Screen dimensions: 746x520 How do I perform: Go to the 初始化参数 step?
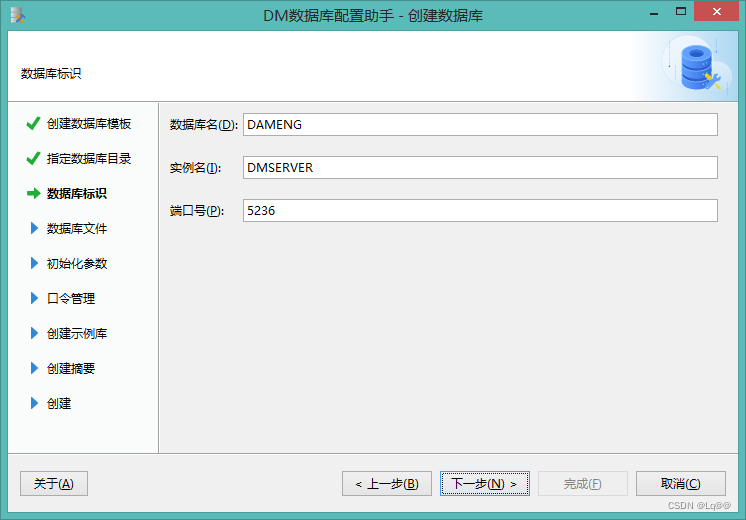(x=77, y=263)
